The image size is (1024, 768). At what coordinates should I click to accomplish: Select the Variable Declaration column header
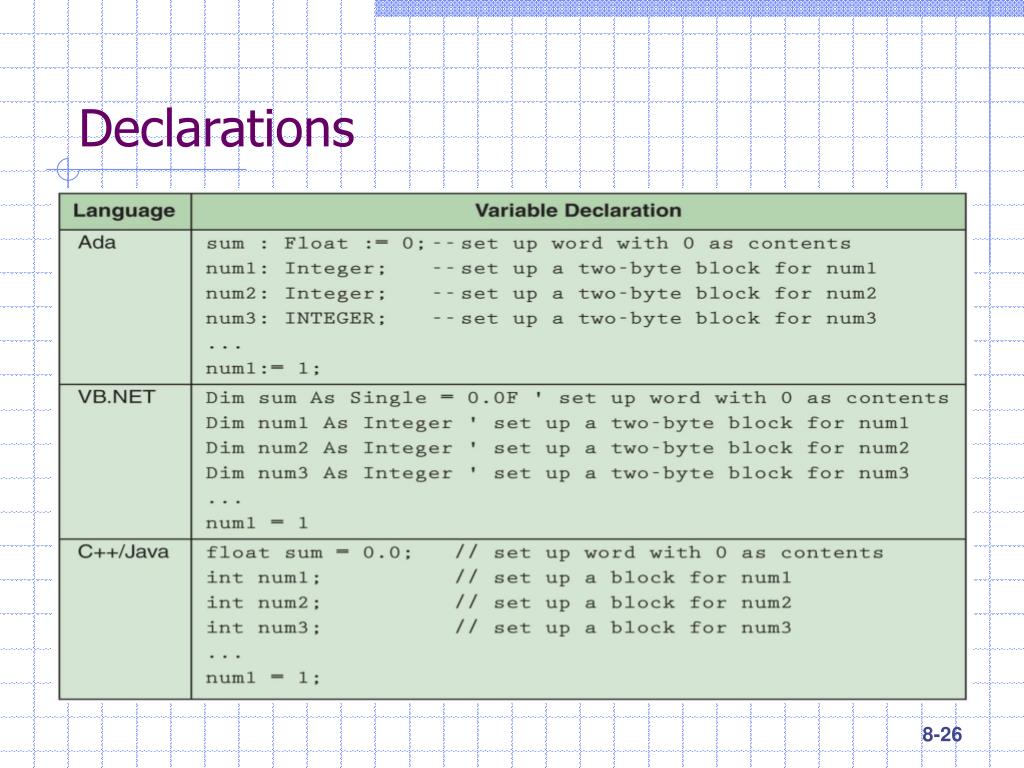coord(578,210)
